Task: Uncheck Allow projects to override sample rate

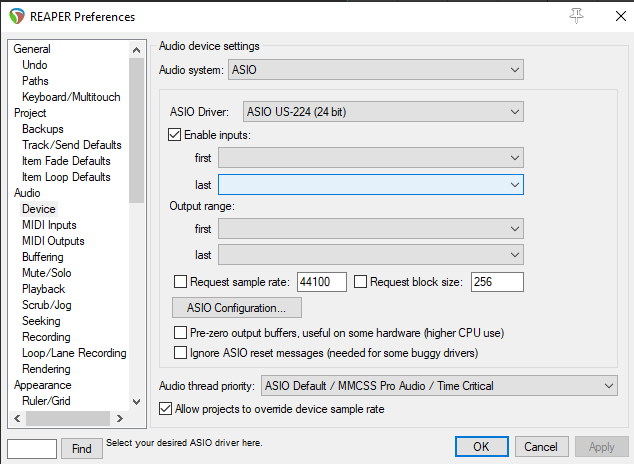Action: (x=167, y=408)
